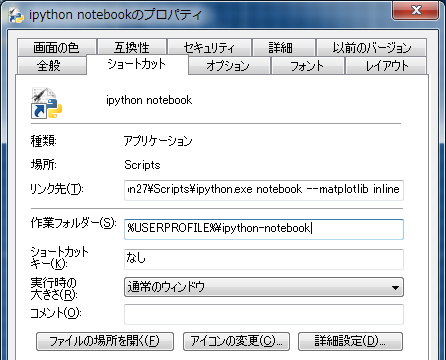446x360 pixels.
Task: Click the empty コメント field
Action: 264,314
